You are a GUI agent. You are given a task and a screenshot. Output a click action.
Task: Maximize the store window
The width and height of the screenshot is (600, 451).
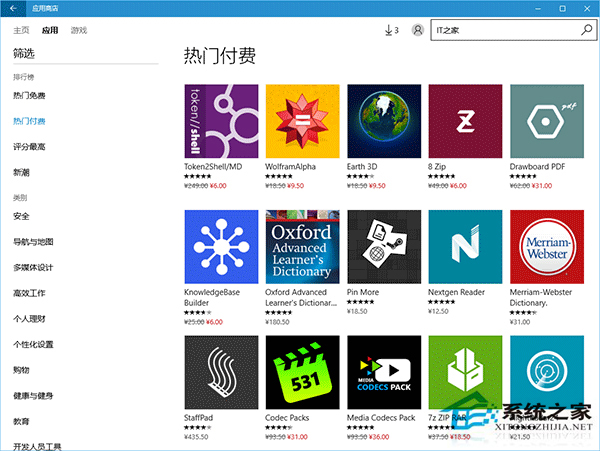pyautogui.click(x=562, y=8)
